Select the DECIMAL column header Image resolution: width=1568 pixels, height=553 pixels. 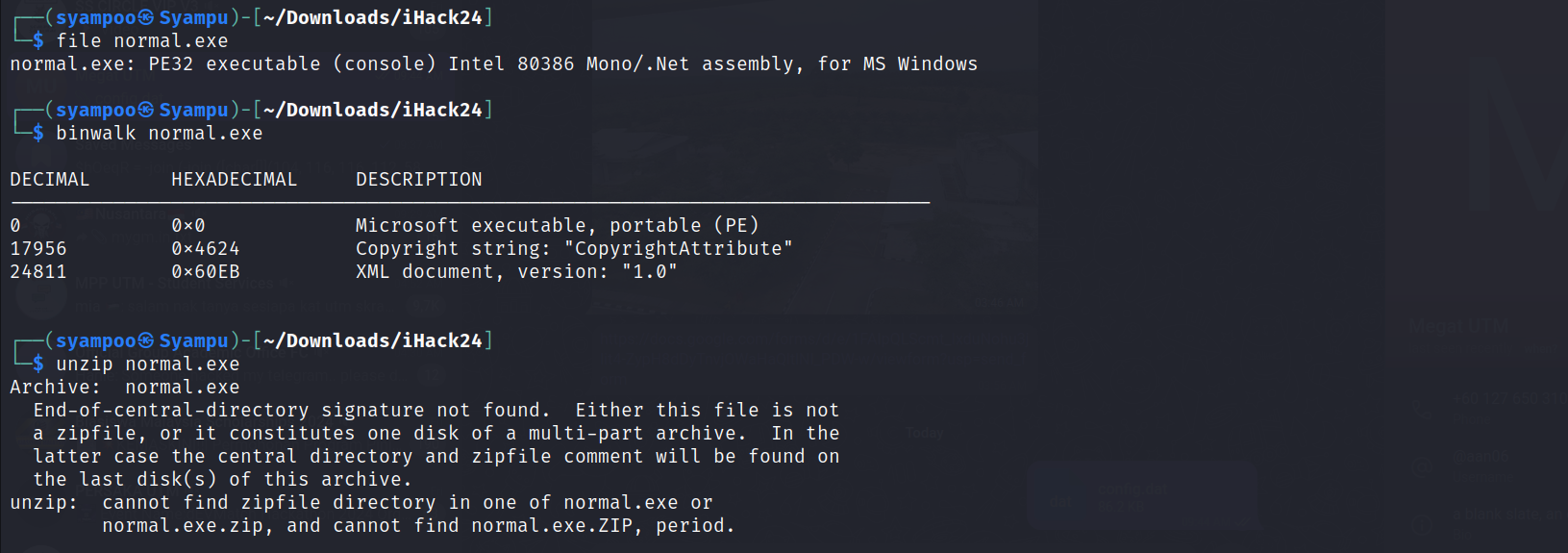50,179
